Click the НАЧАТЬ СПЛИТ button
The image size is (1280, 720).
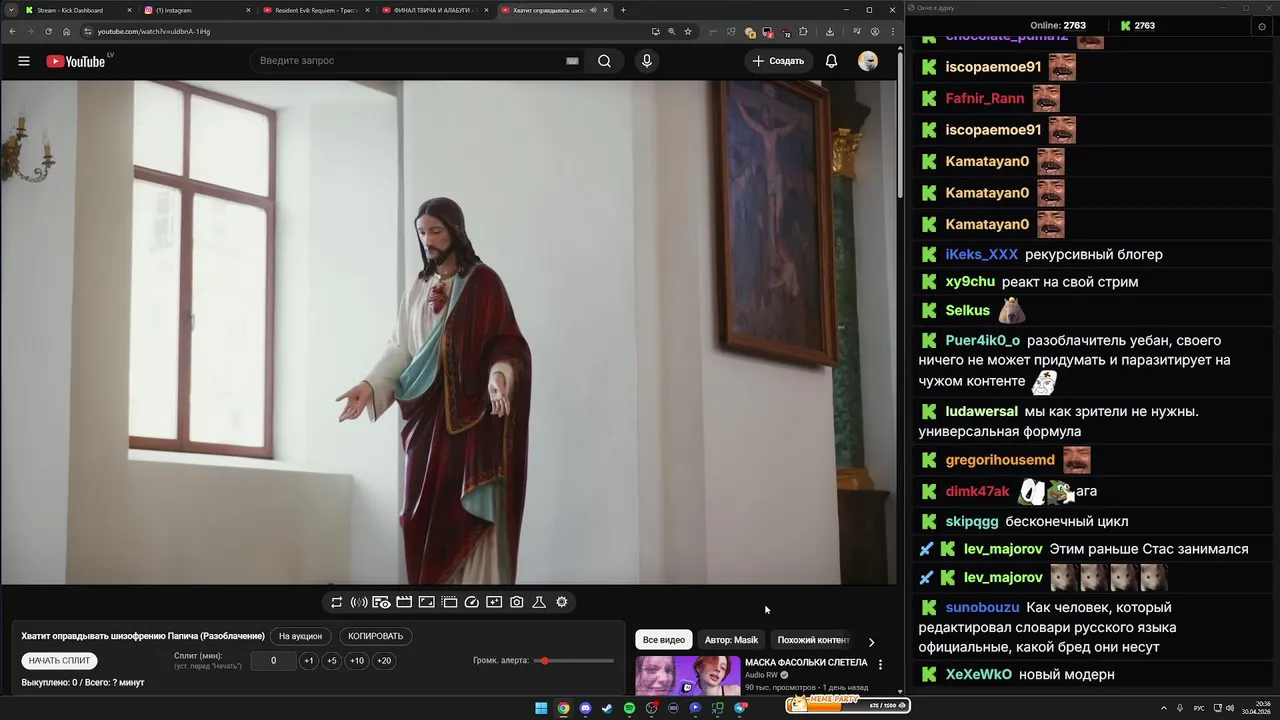[59, 661]
